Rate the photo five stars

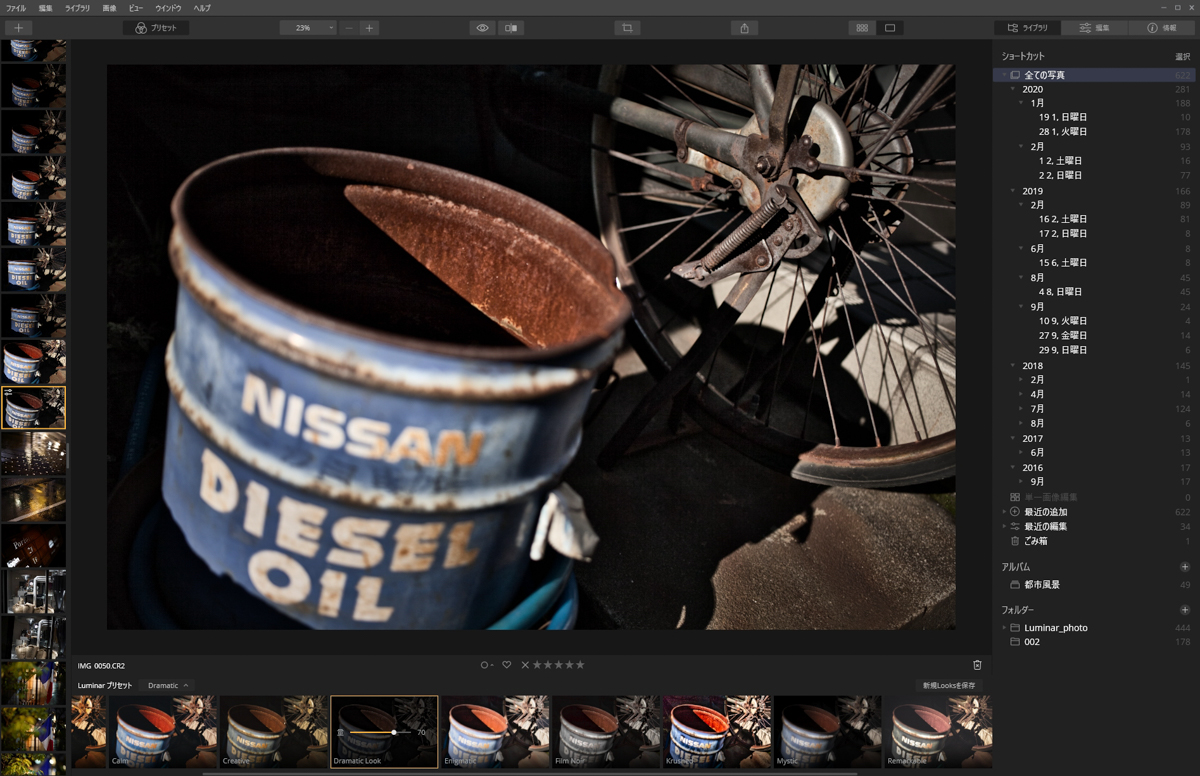(x=580, y=665)
